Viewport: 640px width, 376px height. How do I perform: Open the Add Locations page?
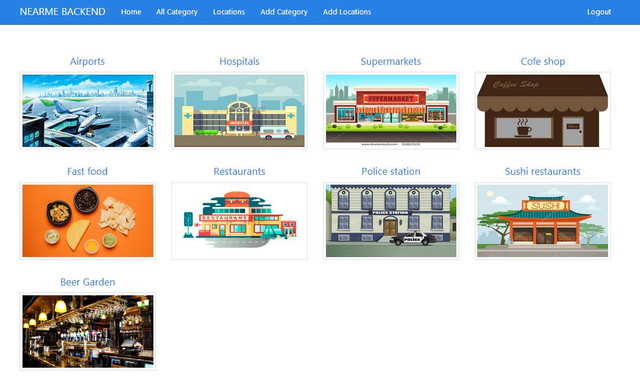click(347, 12)
